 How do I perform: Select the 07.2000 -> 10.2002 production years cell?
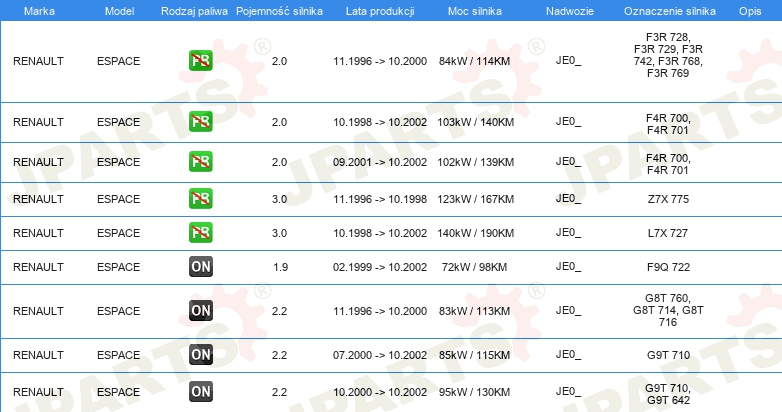pos(380,355)
